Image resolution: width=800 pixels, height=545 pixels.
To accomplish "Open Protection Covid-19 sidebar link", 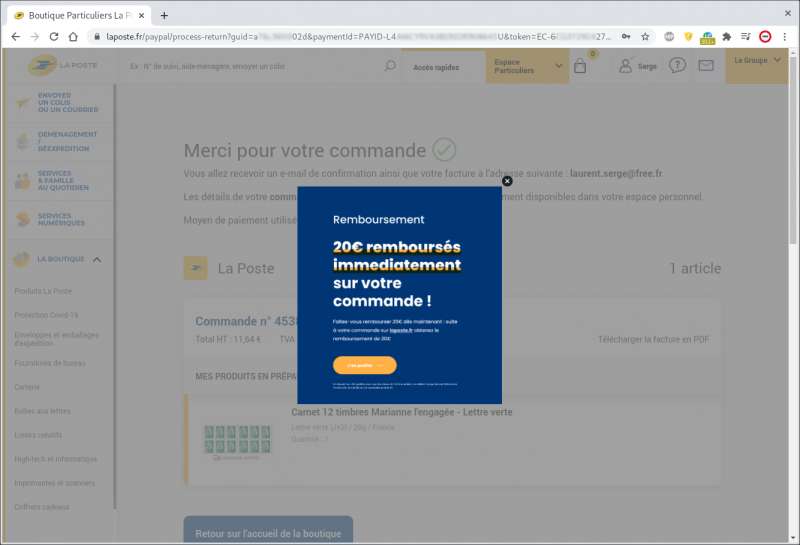I will coord(46,315).
